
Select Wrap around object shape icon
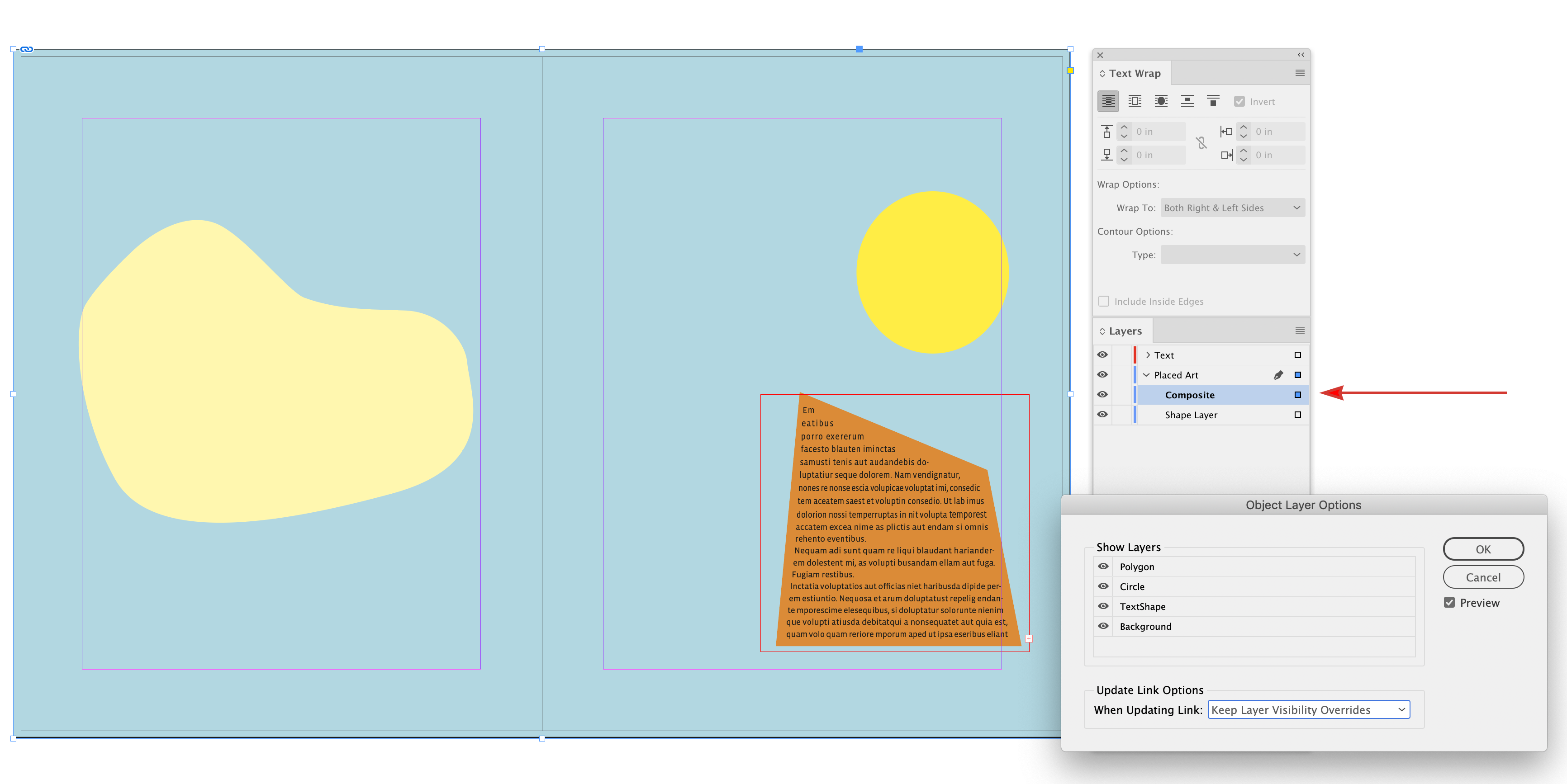[x=1161, y=101]
